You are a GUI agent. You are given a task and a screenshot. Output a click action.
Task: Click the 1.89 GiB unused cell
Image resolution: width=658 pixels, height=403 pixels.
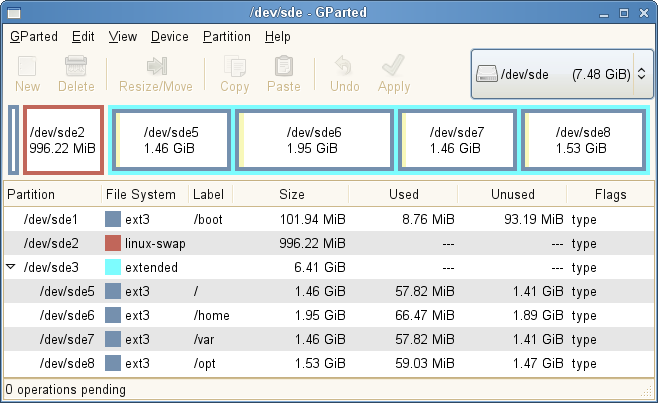[538, 315]
